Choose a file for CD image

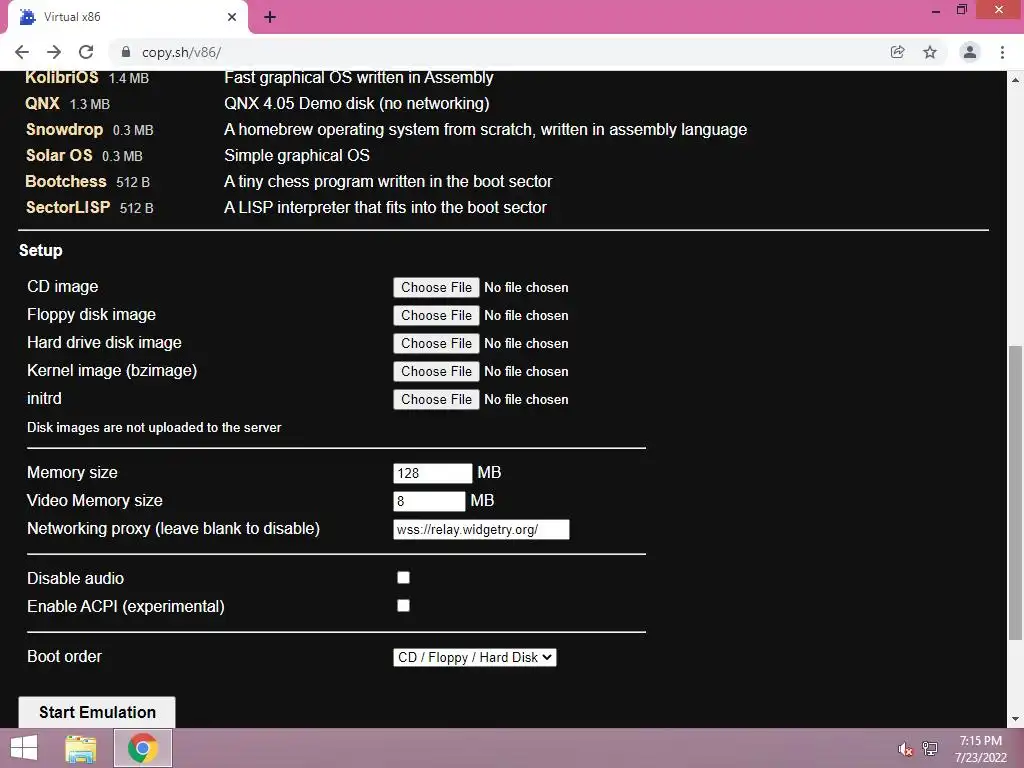coord(436,287)
